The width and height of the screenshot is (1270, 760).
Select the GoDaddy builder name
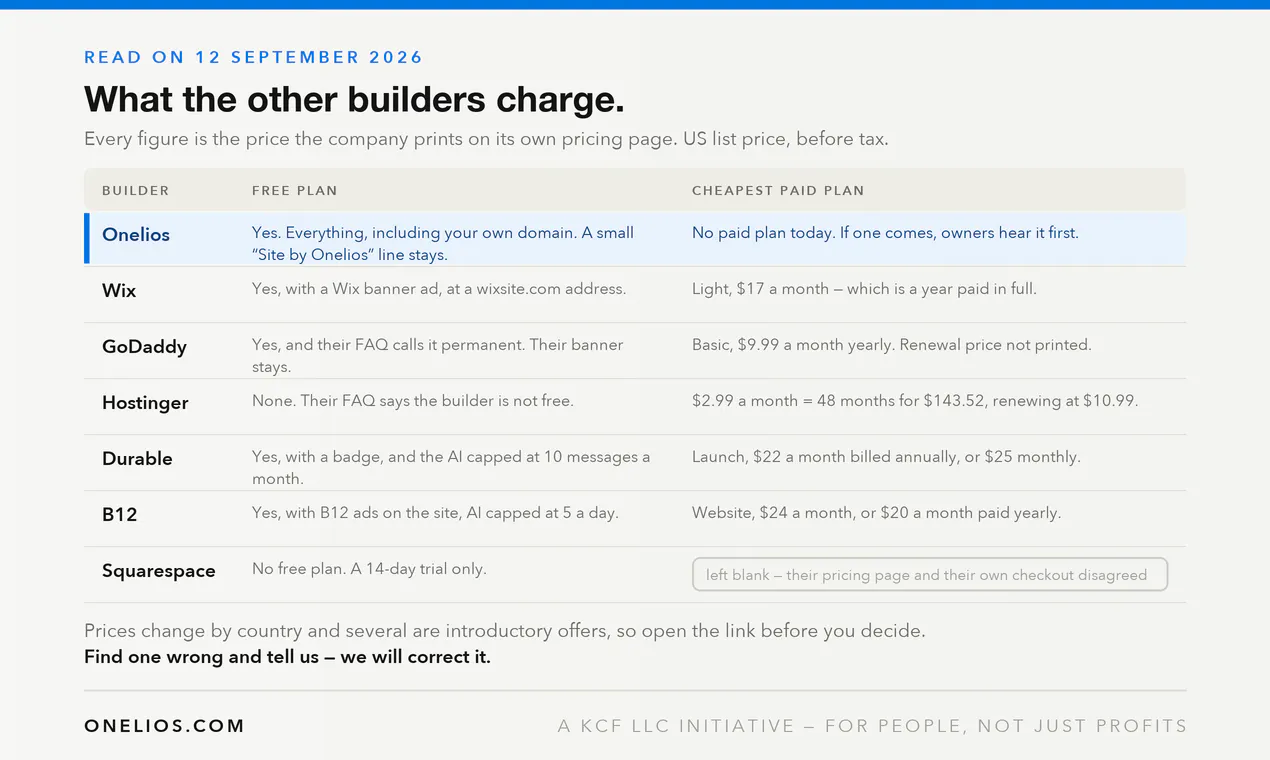click(x=144, y=347)
